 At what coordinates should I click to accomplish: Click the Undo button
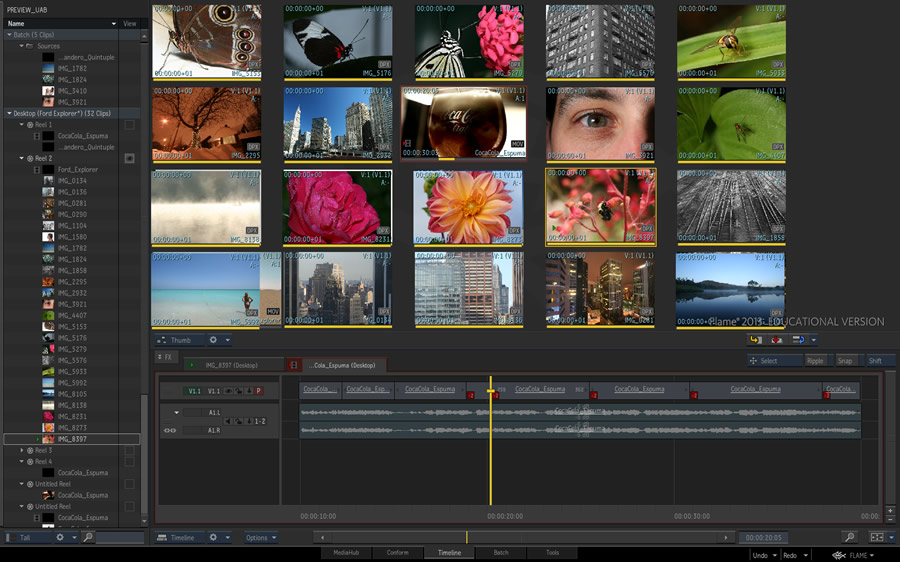pos(762,555)
